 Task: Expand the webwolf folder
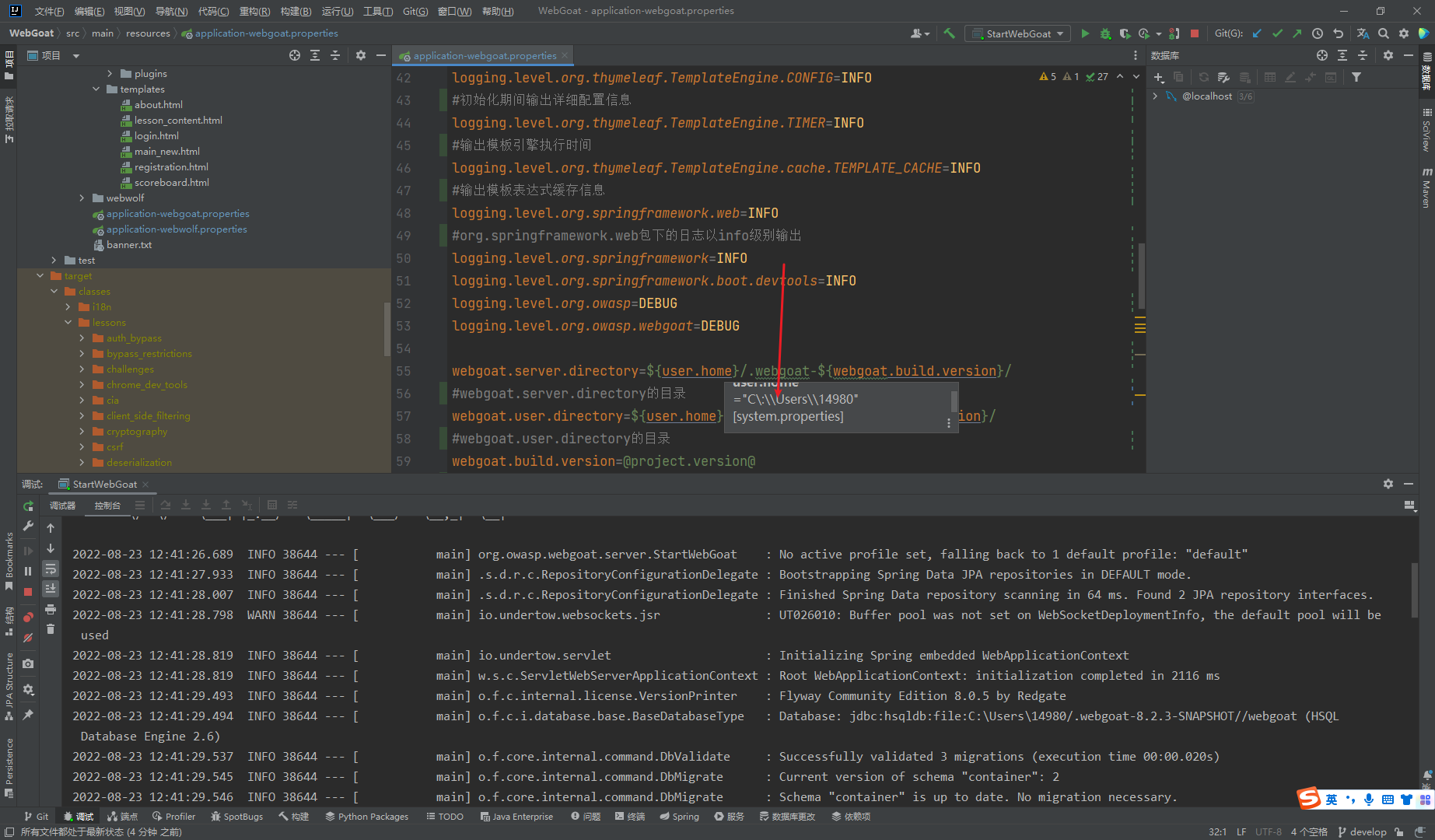click(82, 198)
